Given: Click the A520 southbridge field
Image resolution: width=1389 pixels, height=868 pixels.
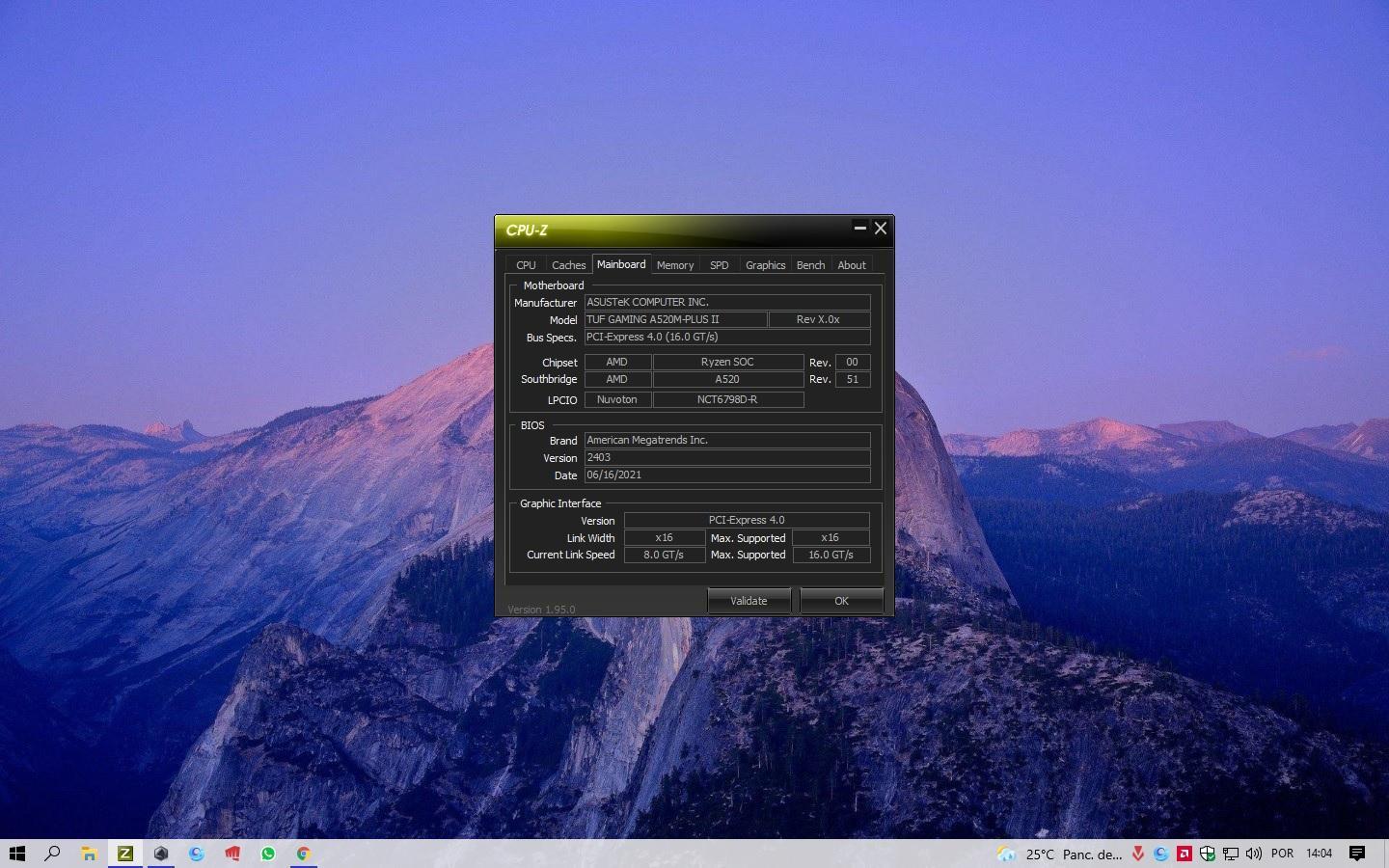Looking at the screenshot, I should coord(728,380).
